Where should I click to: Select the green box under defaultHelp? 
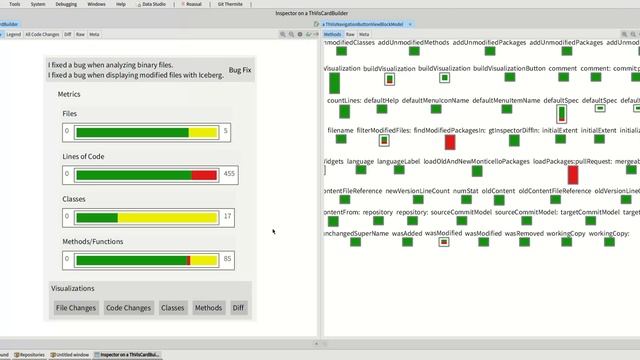pos(382,109)
